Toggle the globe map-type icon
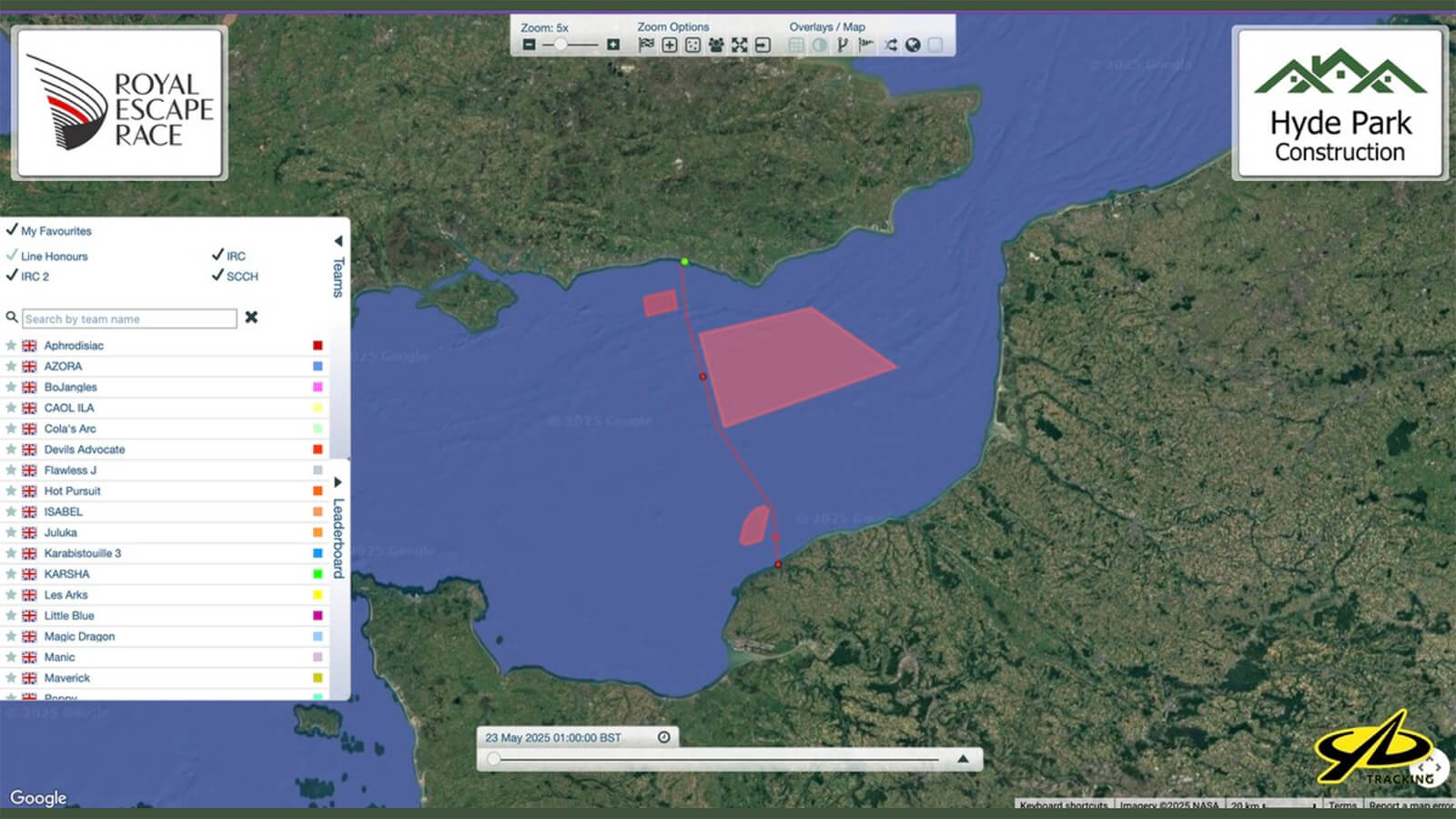The height and width of the screenshot is (819, 1456). point(913,45)
